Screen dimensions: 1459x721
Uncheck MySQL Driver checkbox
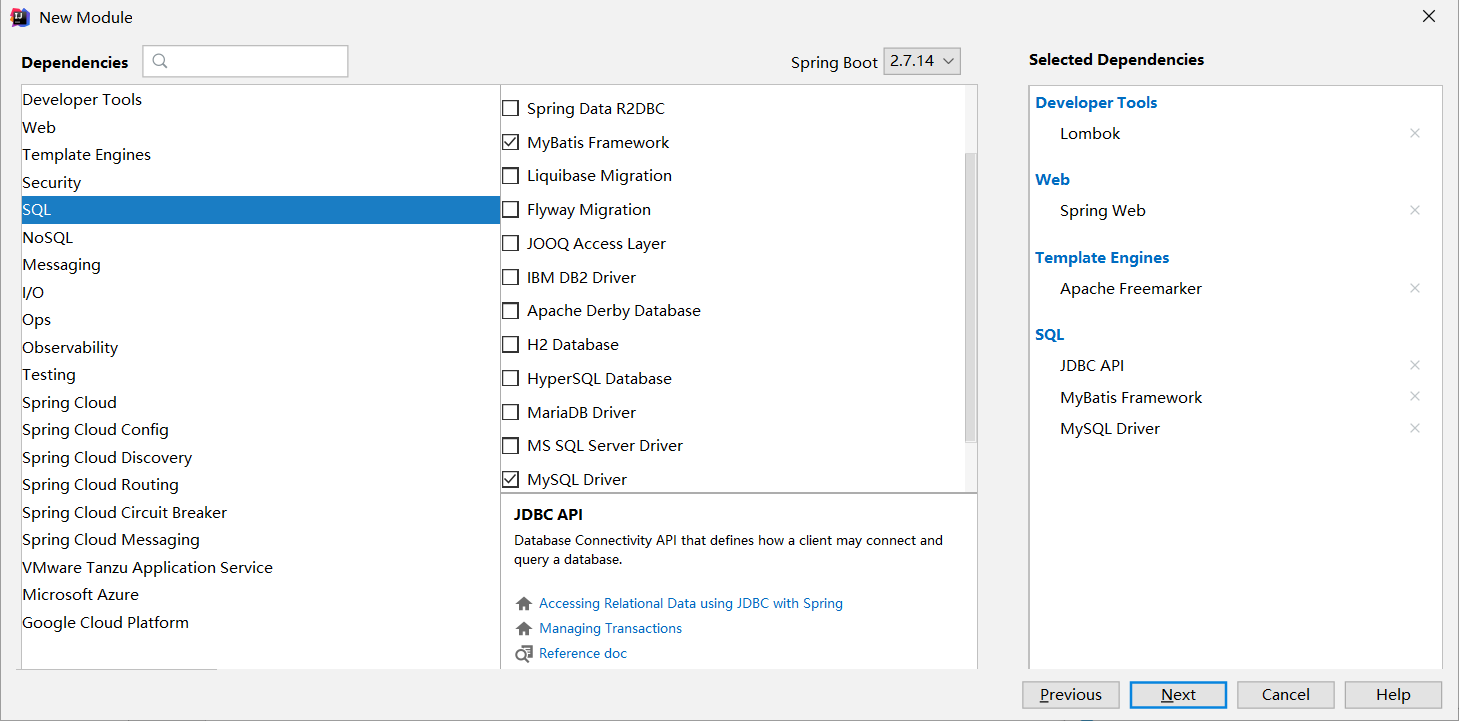pyautogui.click(x=510, y=479)
